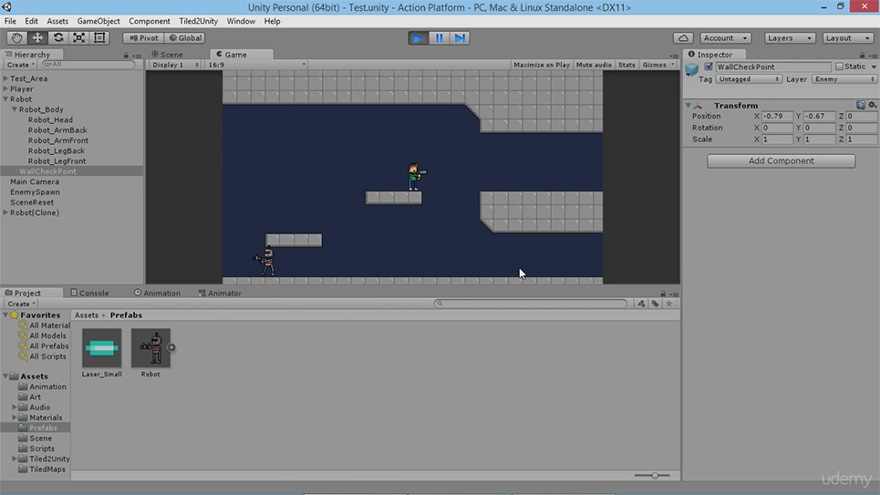Click the Hierarchy panel lock icon
880x495 pixels.
(x=126, y=55)
